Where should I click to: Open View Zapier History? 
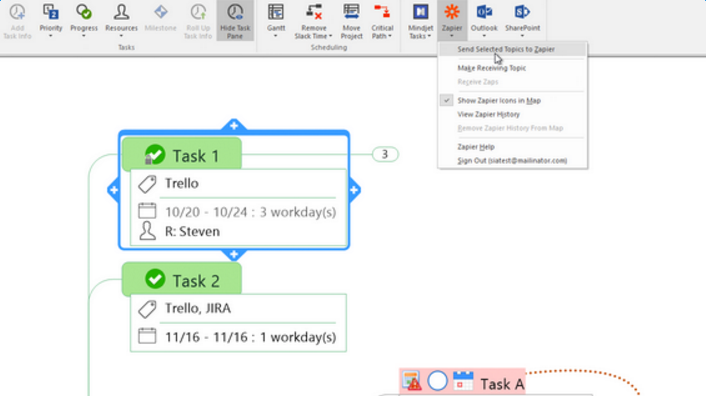click(x=512, y=114)
